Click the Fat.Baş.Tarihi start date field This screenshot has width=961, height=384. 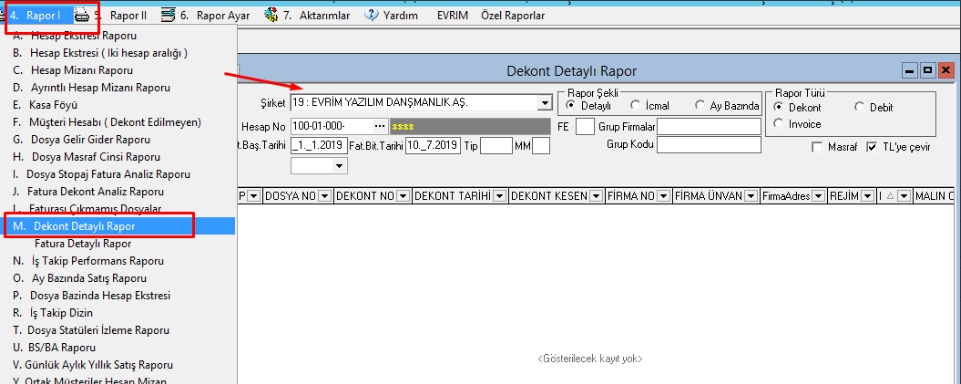319,146
